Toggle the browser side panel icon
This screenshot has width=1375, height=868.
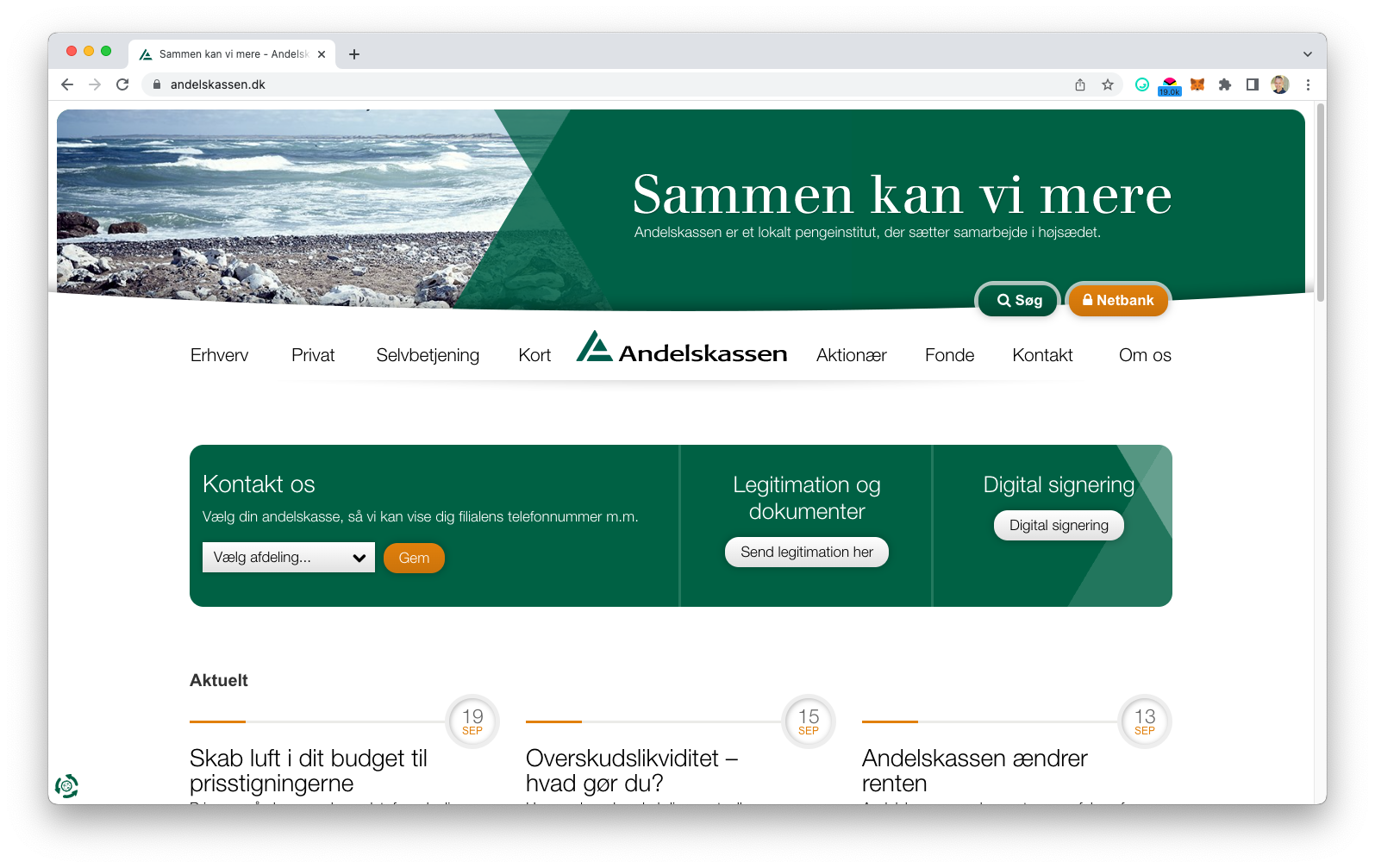(1253, 84)
